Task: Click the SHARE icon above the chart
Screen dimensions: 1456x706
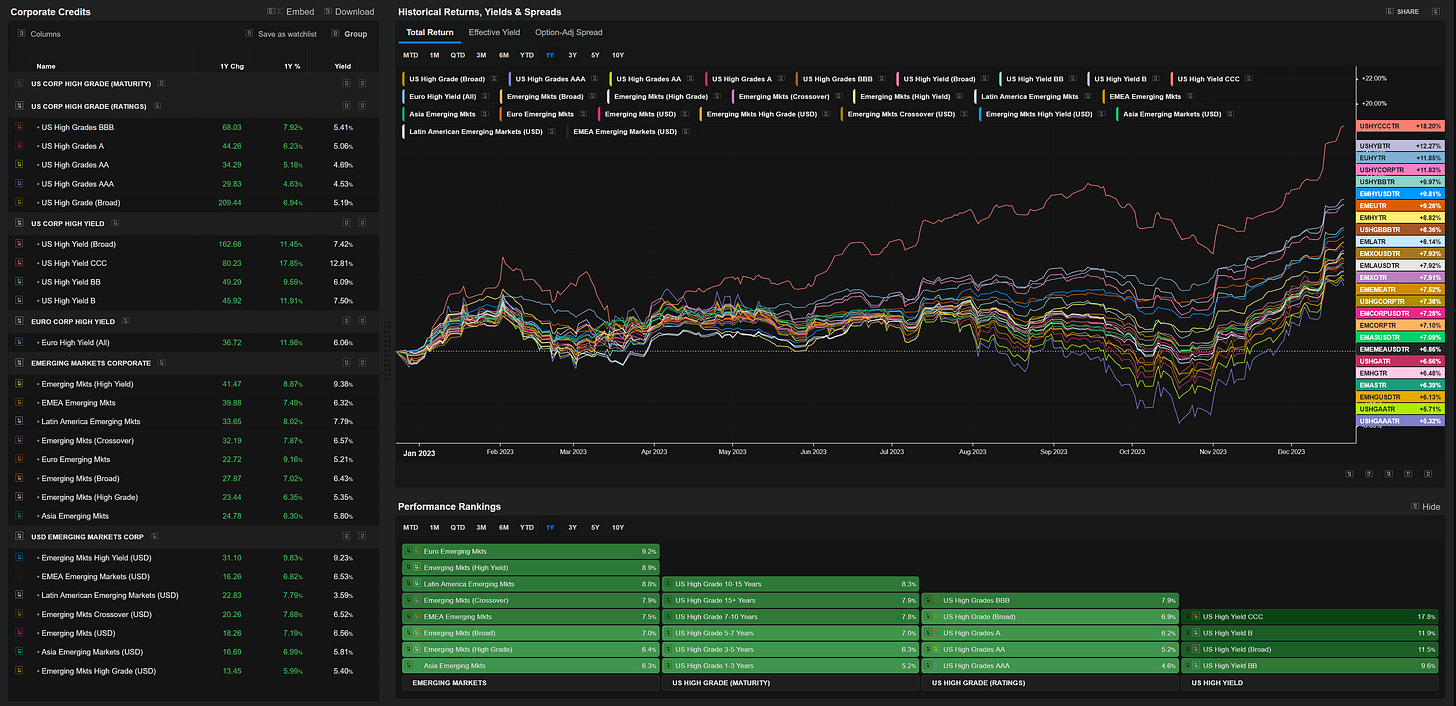Action: [x=1389, y=12]
